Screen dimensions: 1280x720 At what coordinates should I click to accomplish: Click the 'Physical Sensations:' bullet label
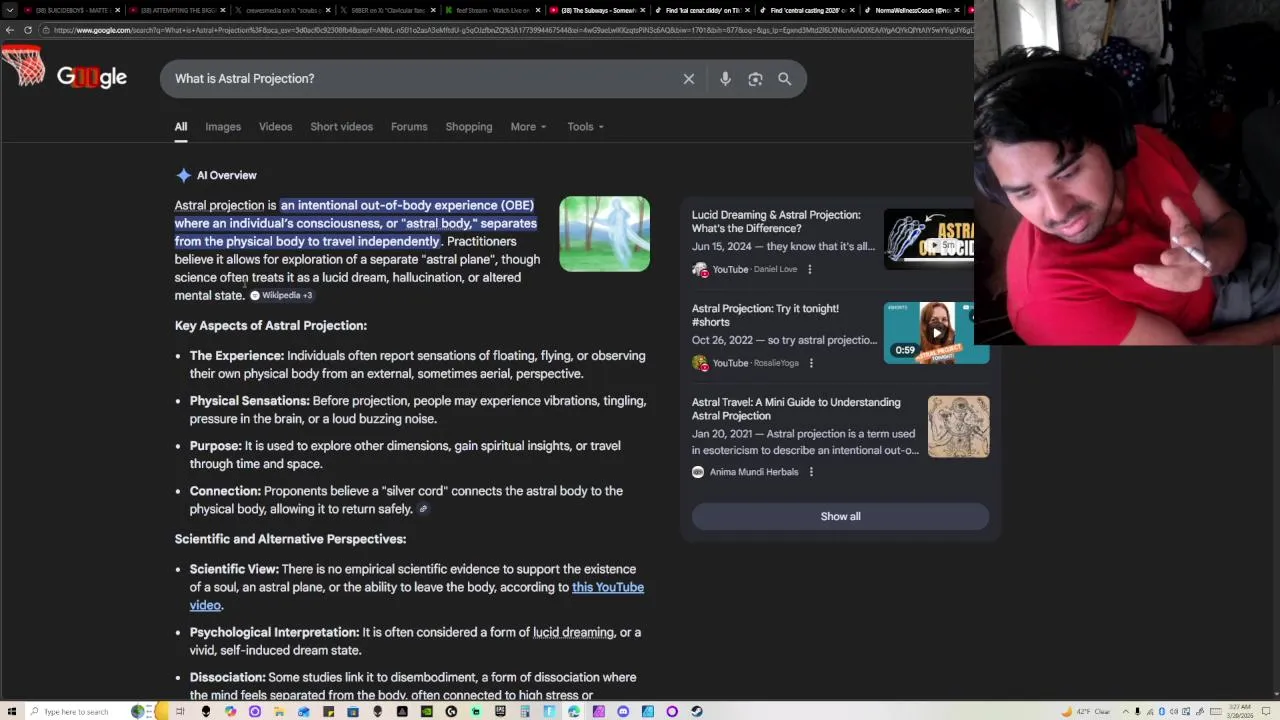tap(249, 401)
